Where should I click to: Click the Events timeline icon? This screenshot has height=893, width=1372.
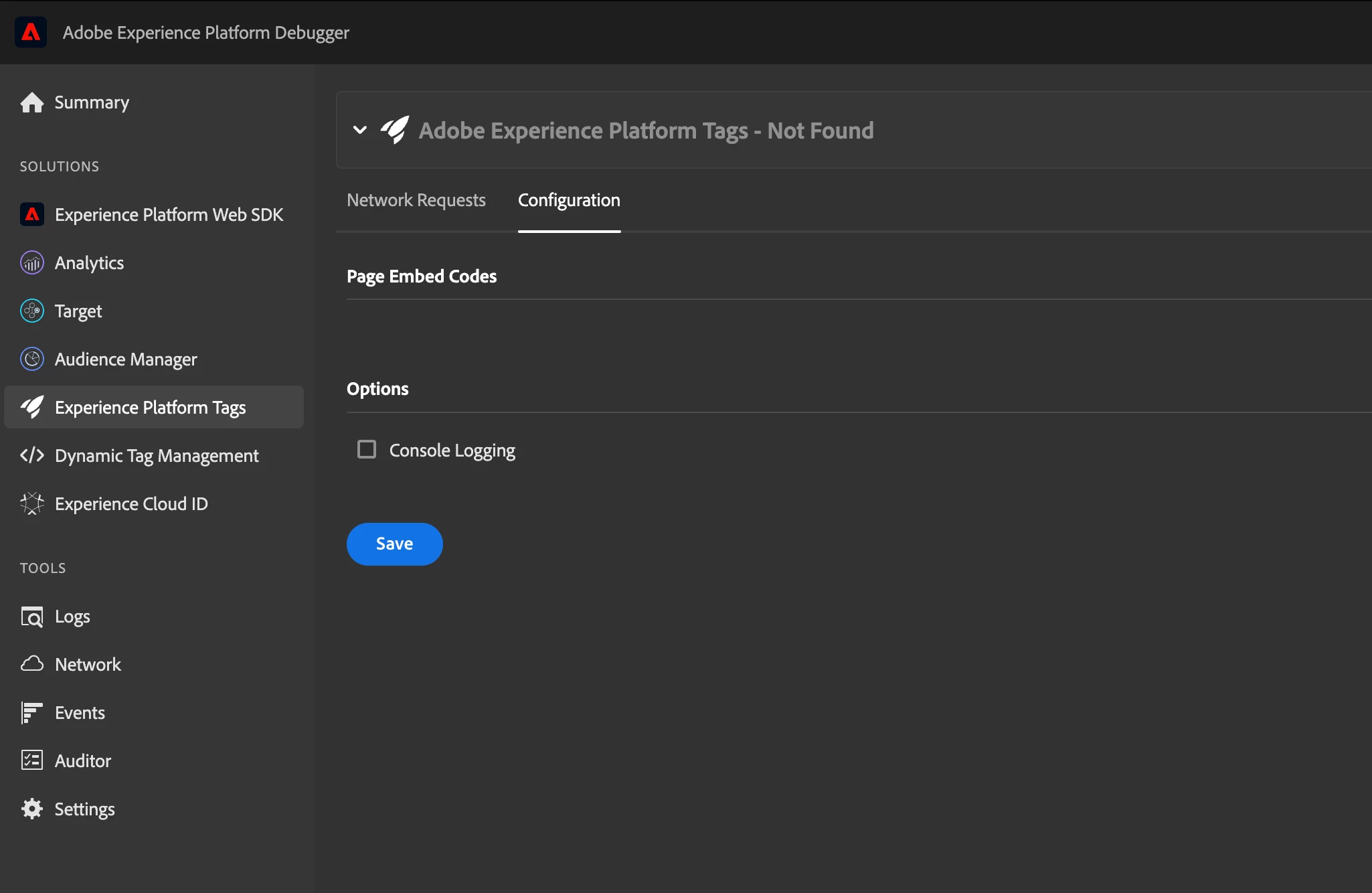(31, 713)
